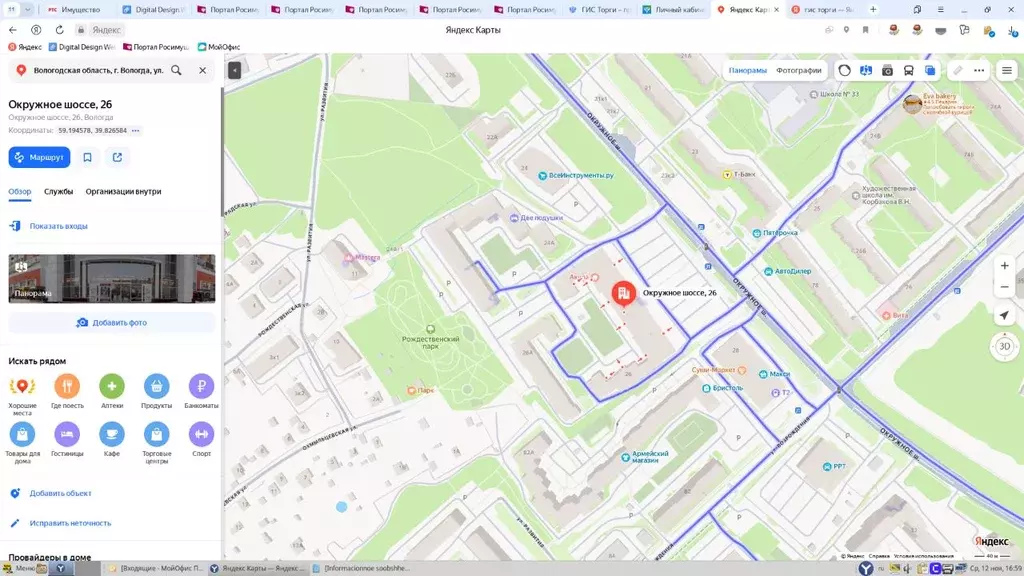Open the hamburger main menu
Viewport: 1024px width, 576px height.
[1006, 70]
